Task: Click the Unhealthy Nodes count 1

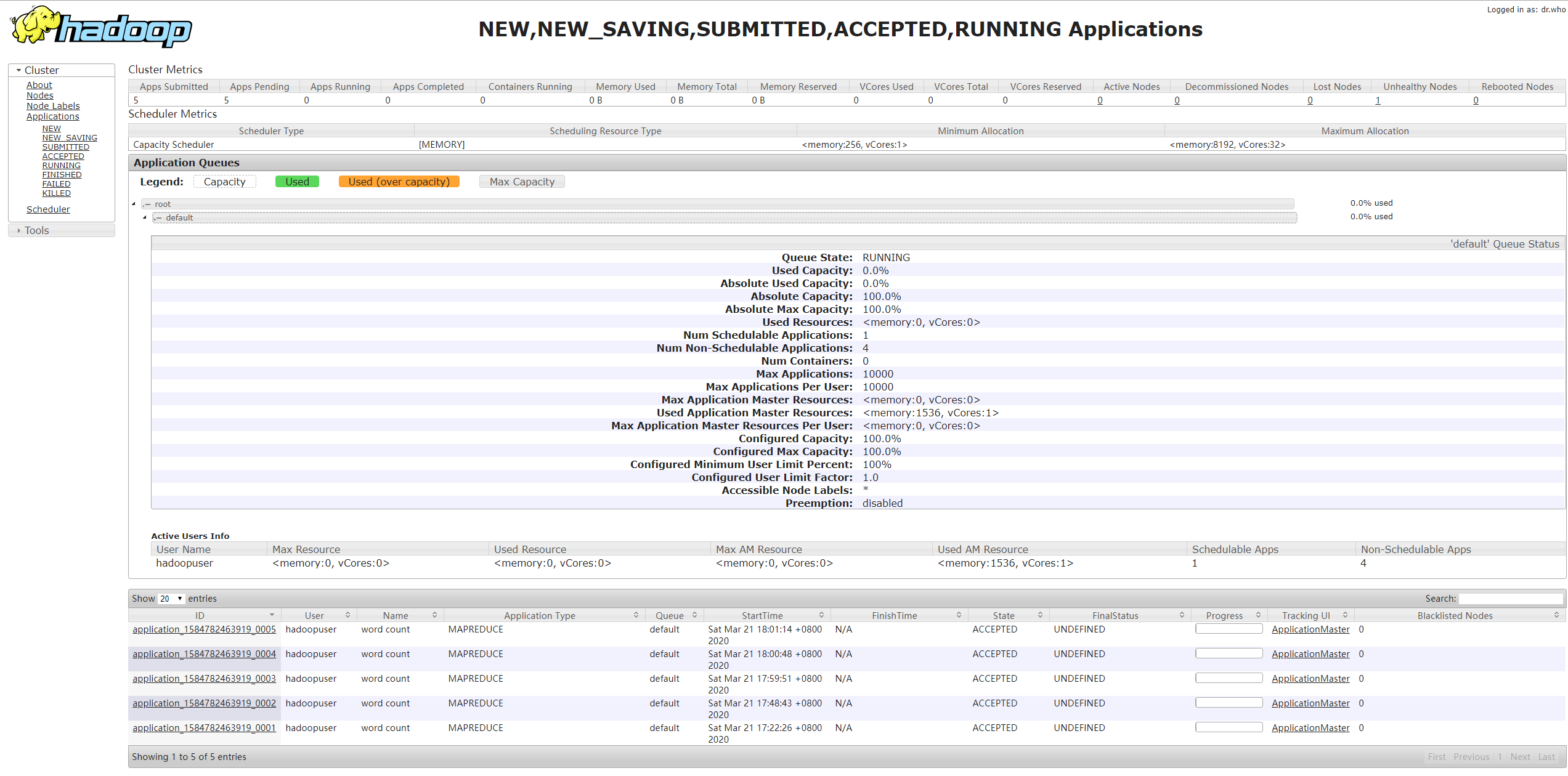Action: click(x=1378, y=100)
